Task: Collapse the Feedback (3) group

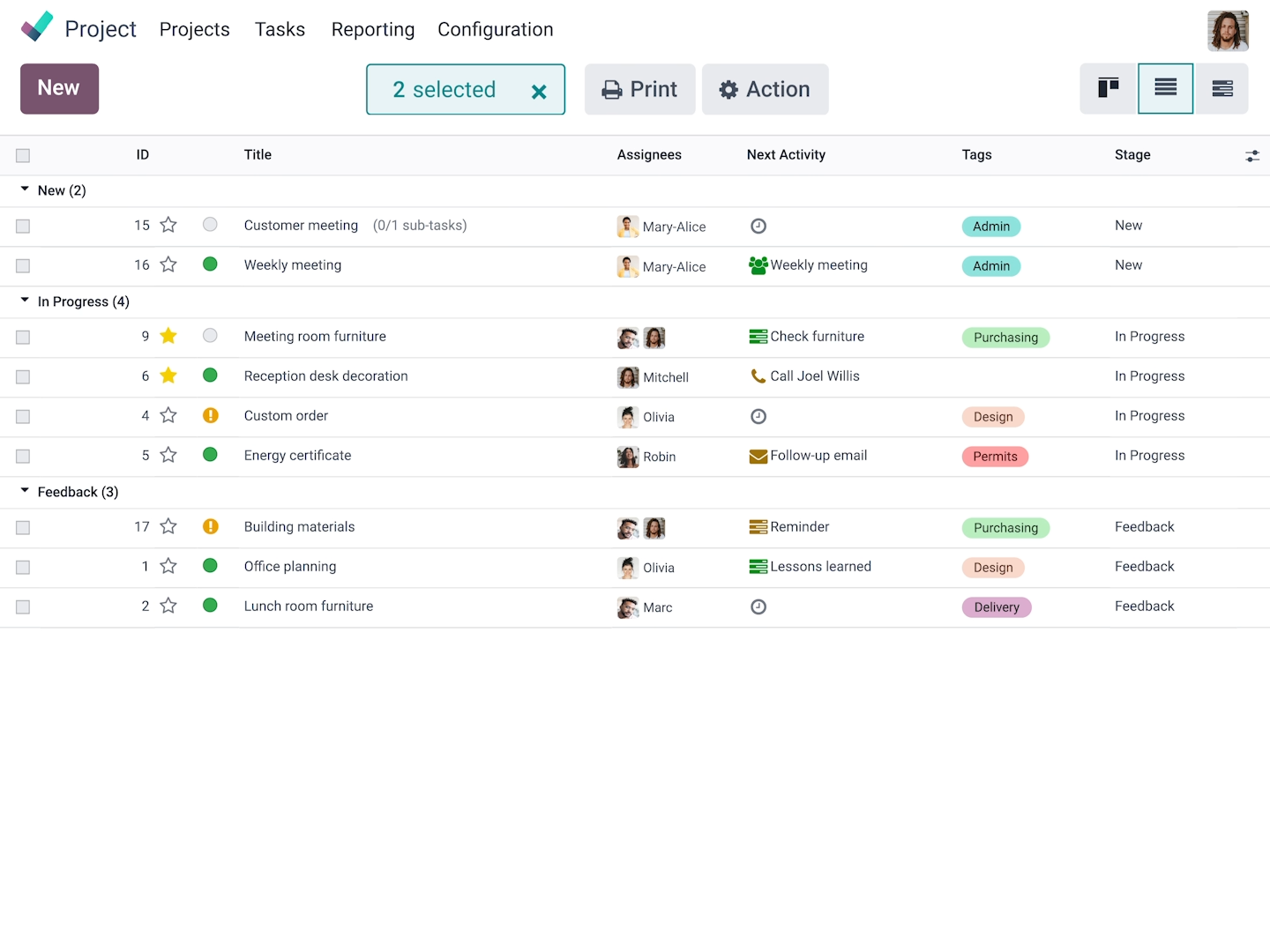Action: coord(25,491)
